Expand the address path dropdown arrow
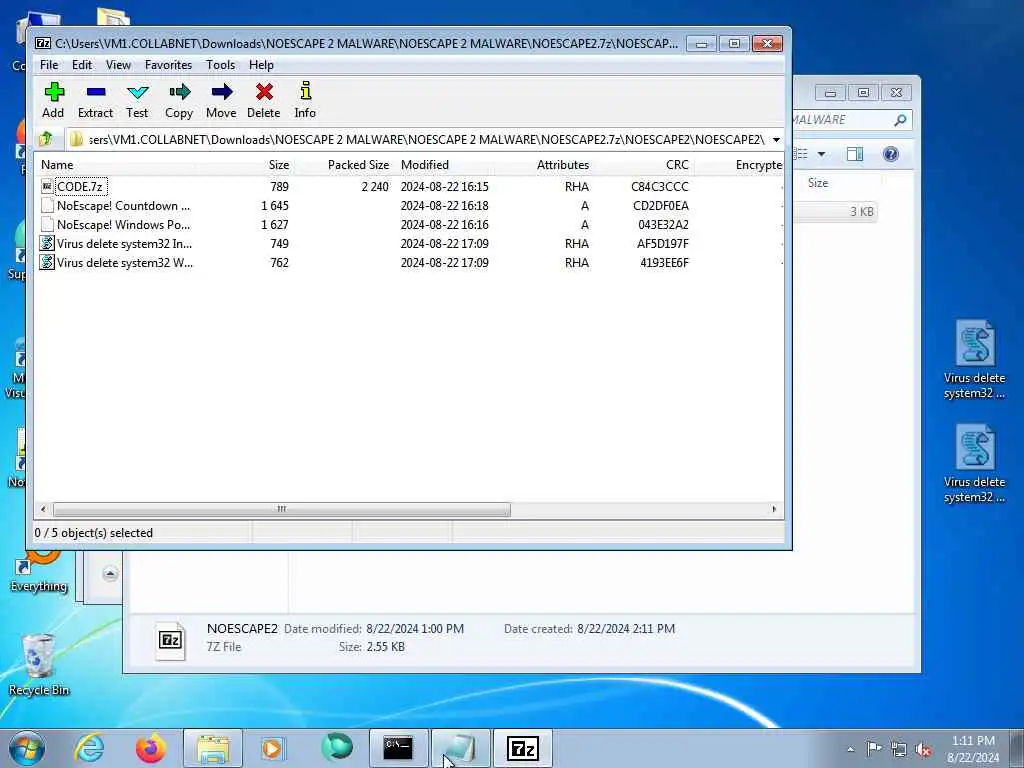The image size is (1024, 768). 776,139
